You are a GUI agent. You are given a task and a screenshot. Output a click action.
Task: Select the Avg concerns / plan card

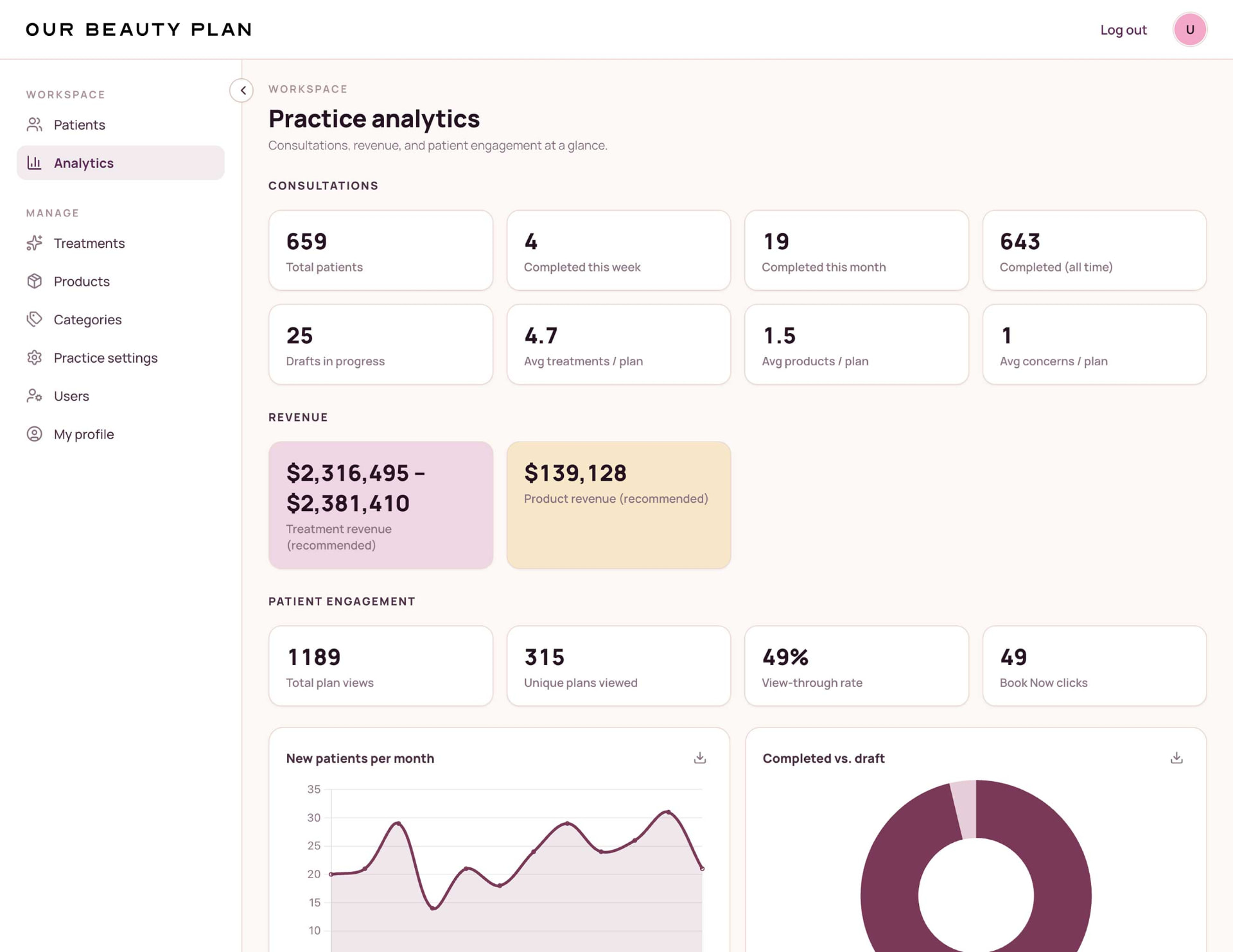1094,345
